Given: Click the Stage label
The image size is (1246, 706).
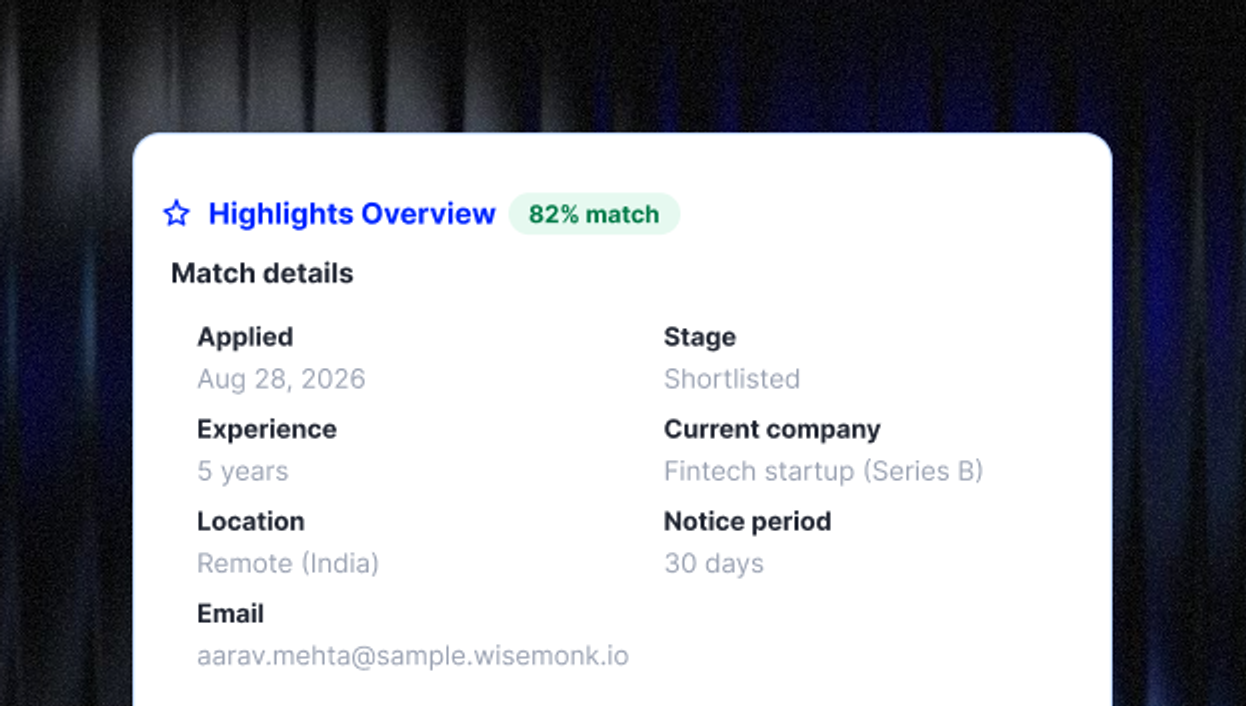Looking at the screenshot, I should click(x=700, y=337).
